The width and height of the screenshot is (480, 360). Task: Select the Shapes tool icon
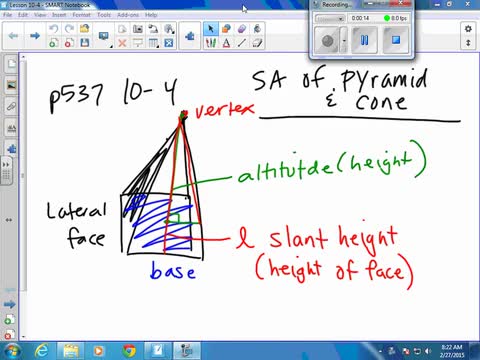coord(226,29)
